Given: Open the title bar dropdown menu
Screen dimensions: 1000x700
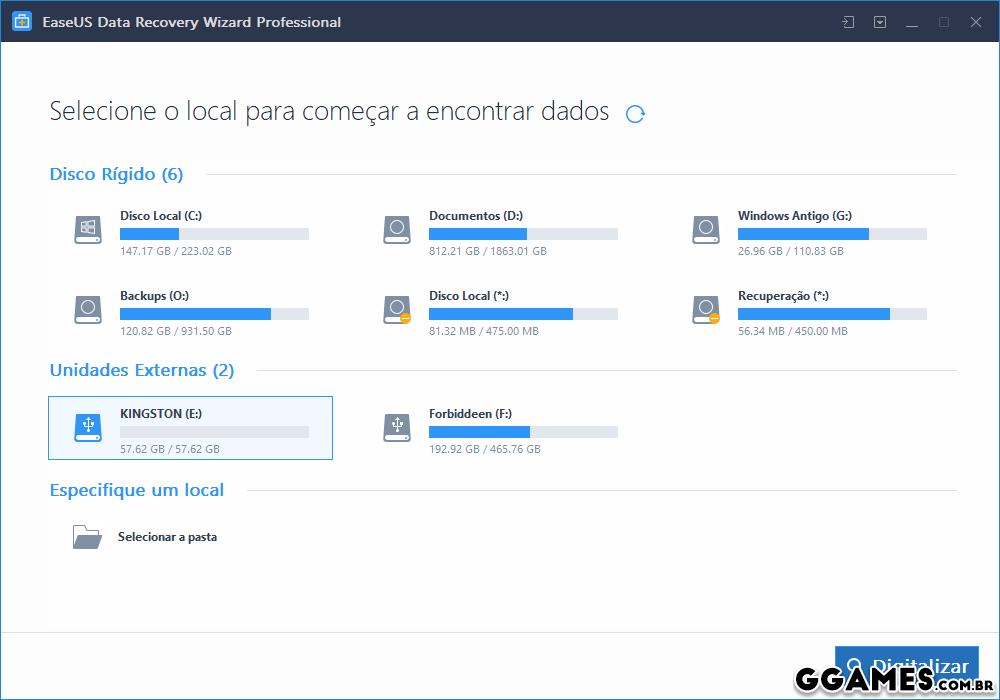Looking at the screenshot, I should [x=880, y=22].
